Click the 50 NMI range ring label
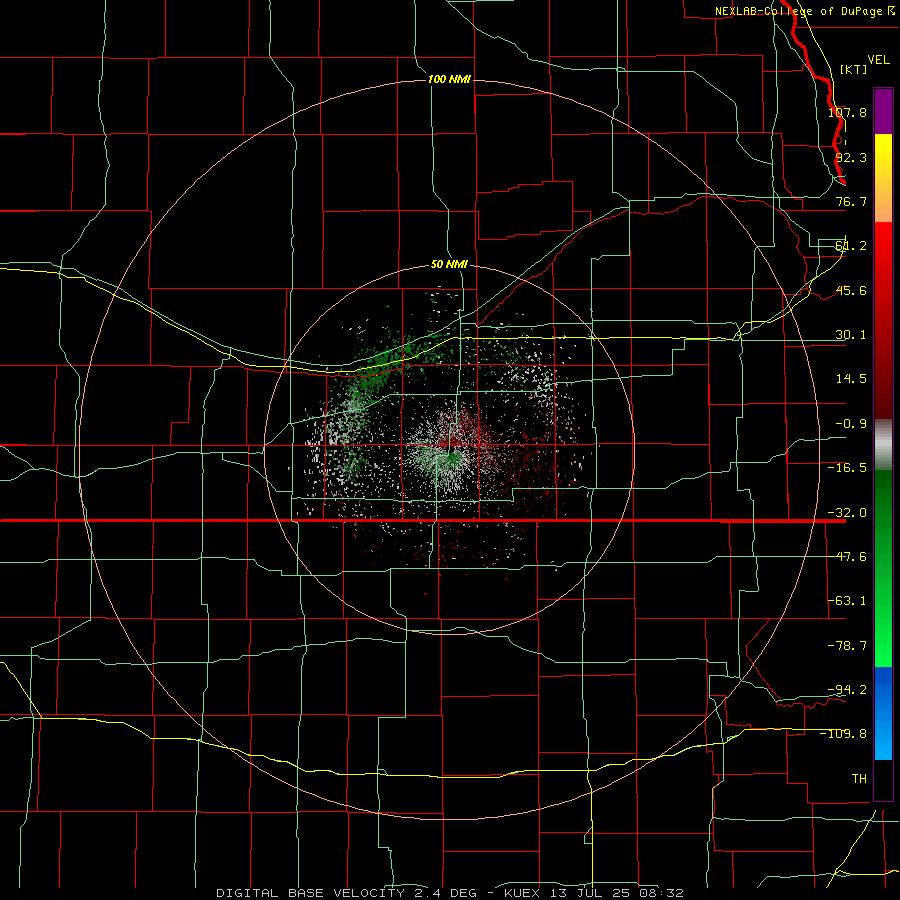The image size is (900, 900). 449,265
